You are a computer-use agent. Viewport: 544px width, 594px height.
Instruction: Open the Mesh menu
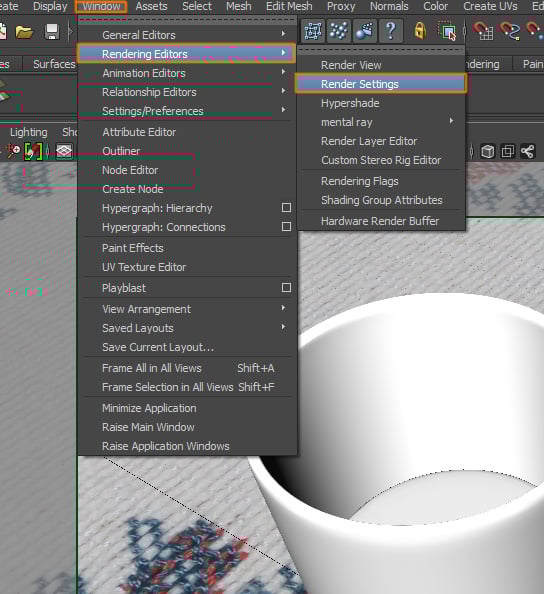pyautogui.click(x=239, y=6)
